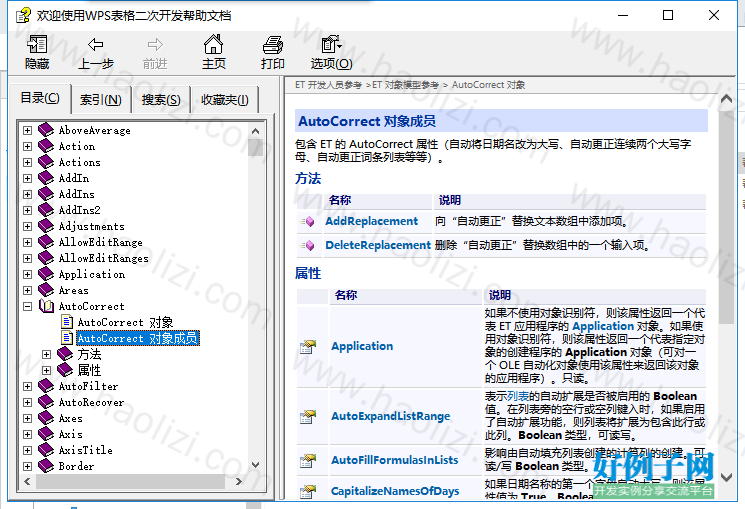This screenshot has height=509, width=745.
Task: Expand the AllowEditRanges tree node
Action: click(28, 259)
